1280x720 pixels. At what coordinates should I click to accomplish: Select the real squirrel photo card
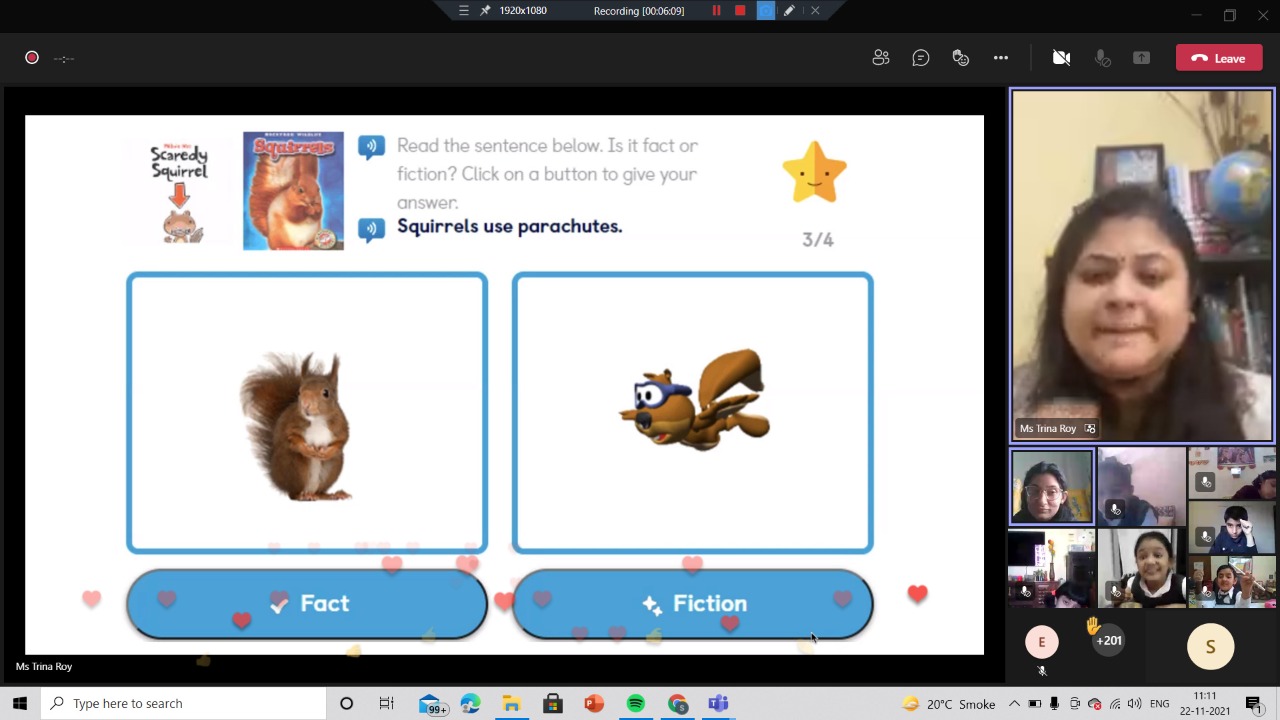click(x=307, y=413)
